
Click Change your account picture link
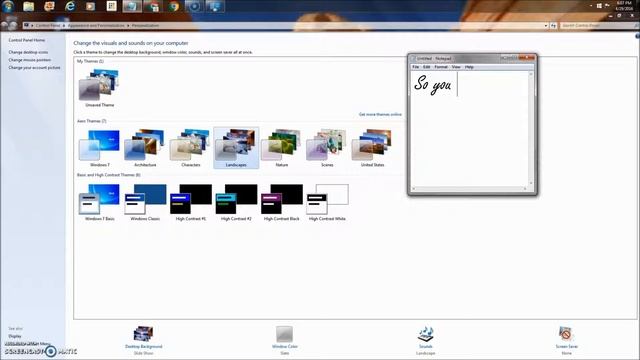coord(34,68)
